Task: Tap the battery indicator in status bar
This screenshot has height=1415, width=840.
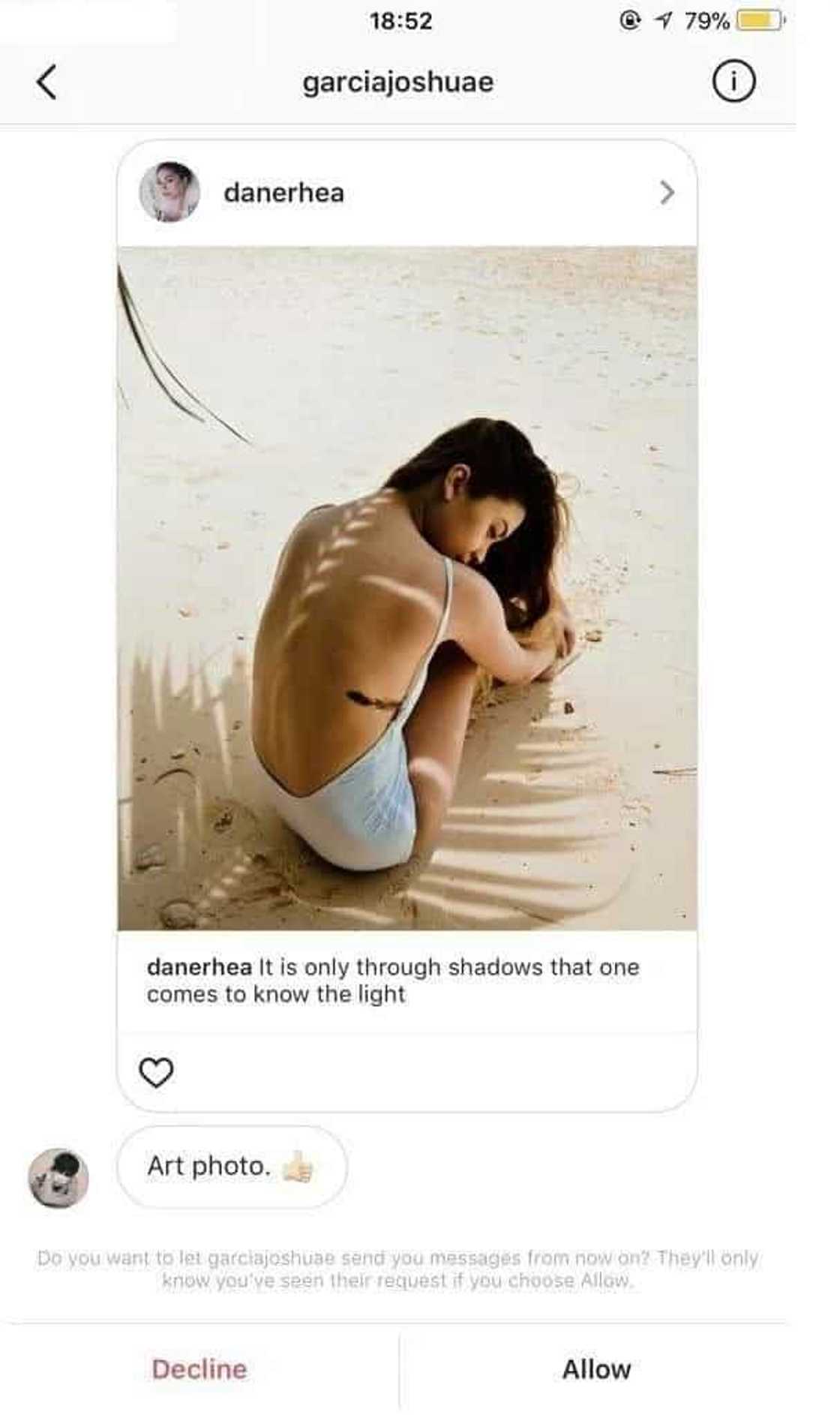Action: 760,20
